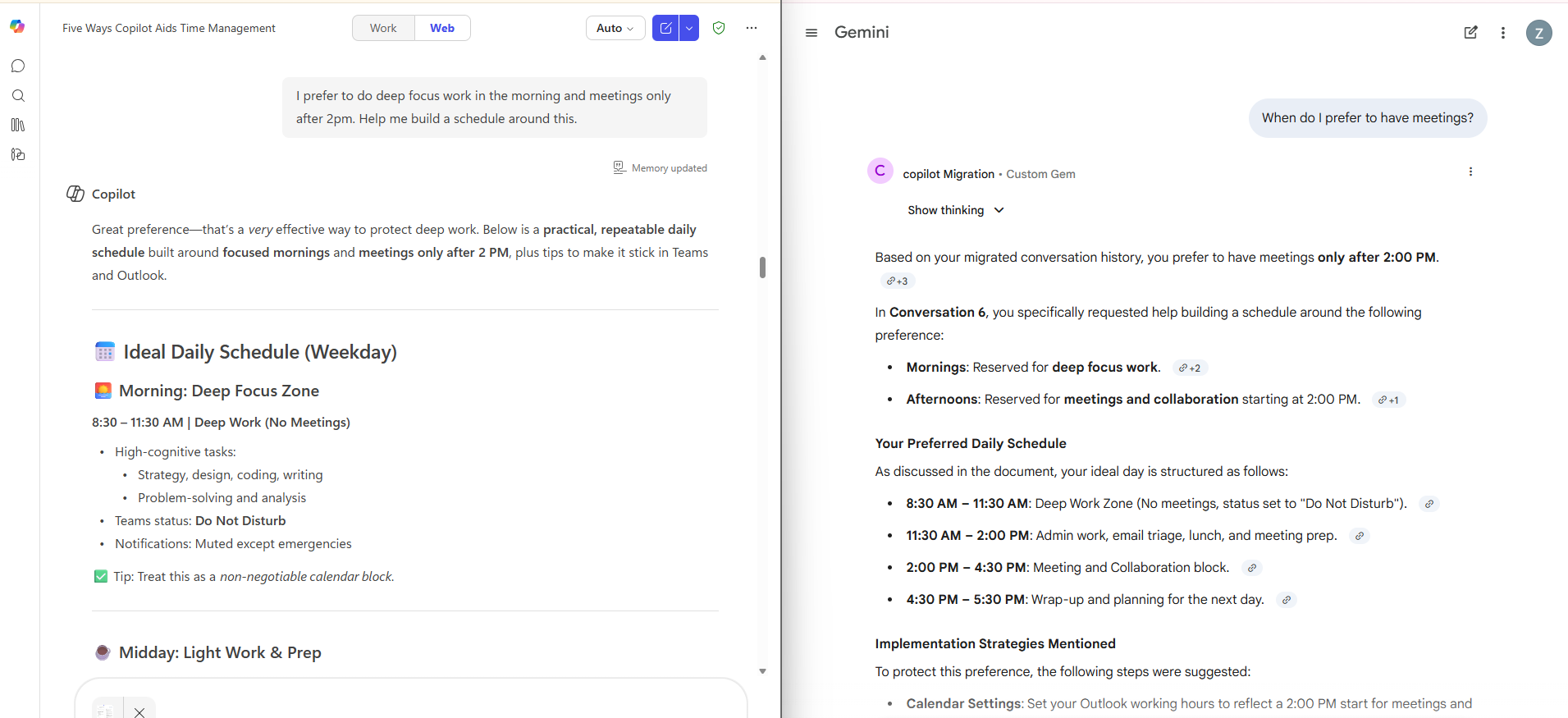
Task: Click the Copilot icon beside the response name
Action: (75, 194)
